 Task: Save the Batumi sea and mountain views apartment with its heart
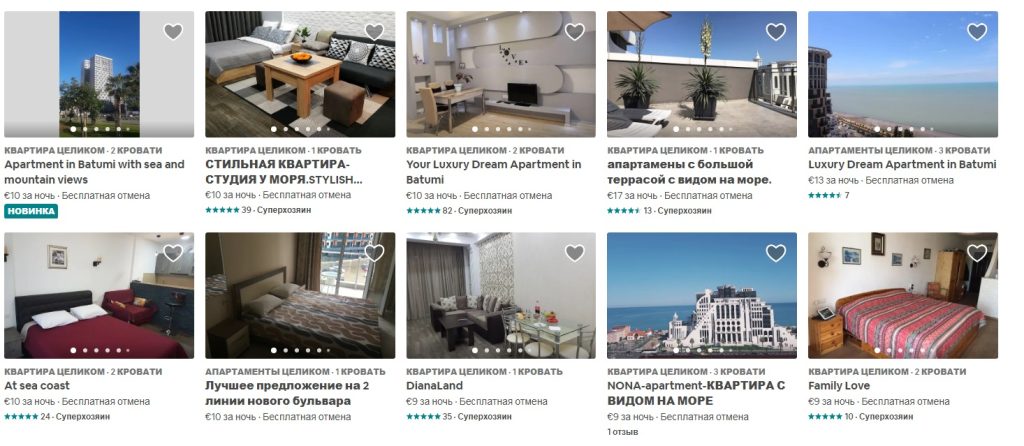point(173,31)
